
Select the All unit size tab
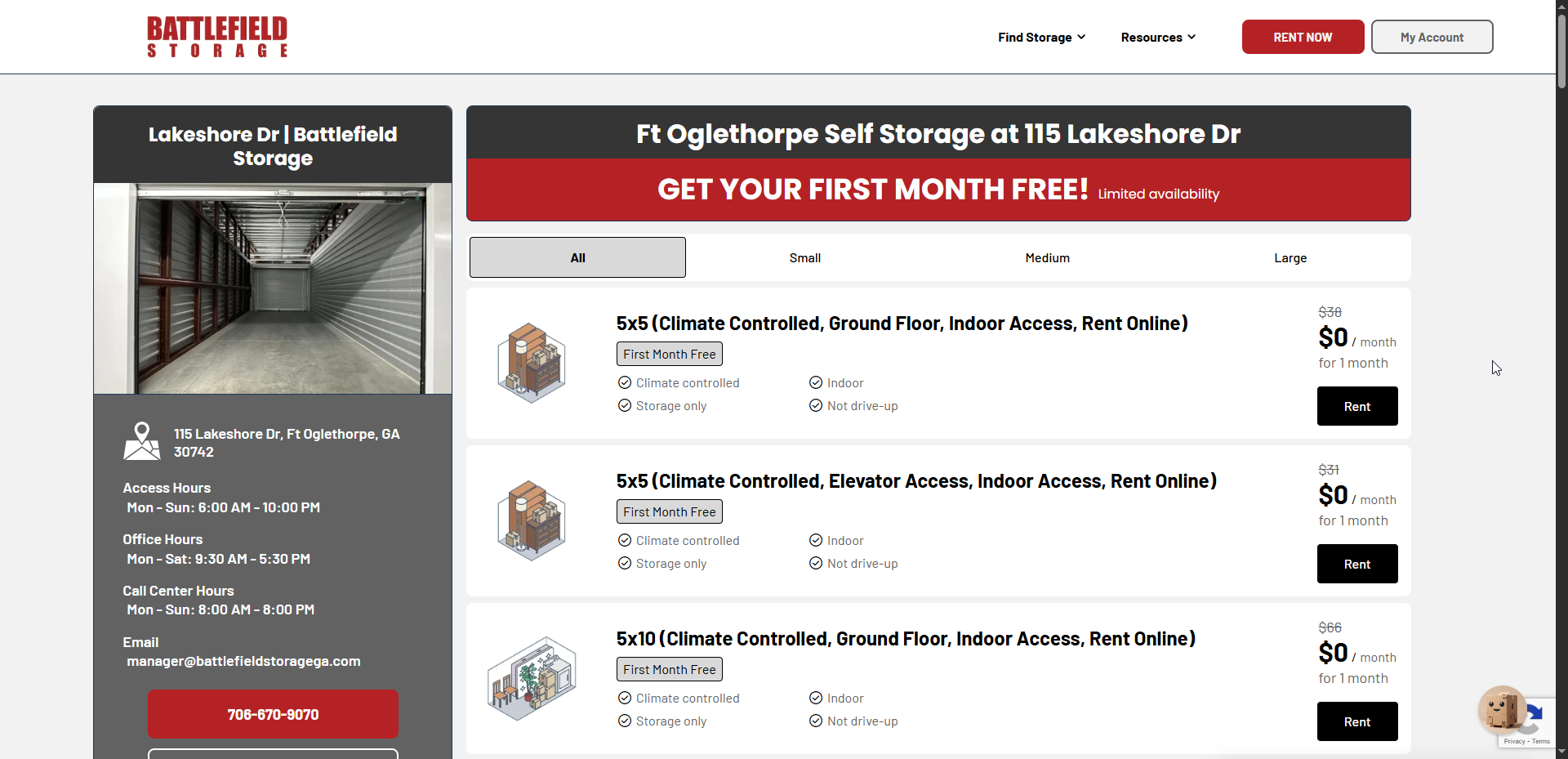coord(577,257)
